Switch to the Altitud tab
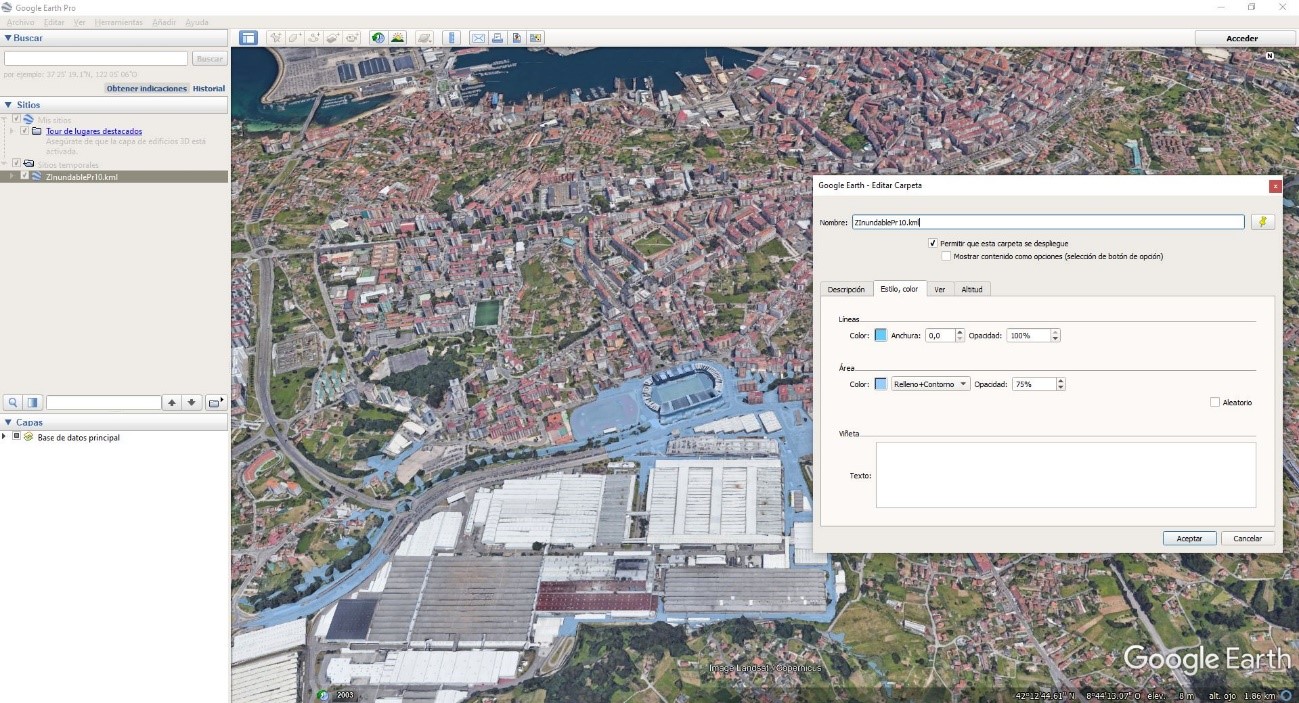1299x703 pixels. (x=972, y=289)
